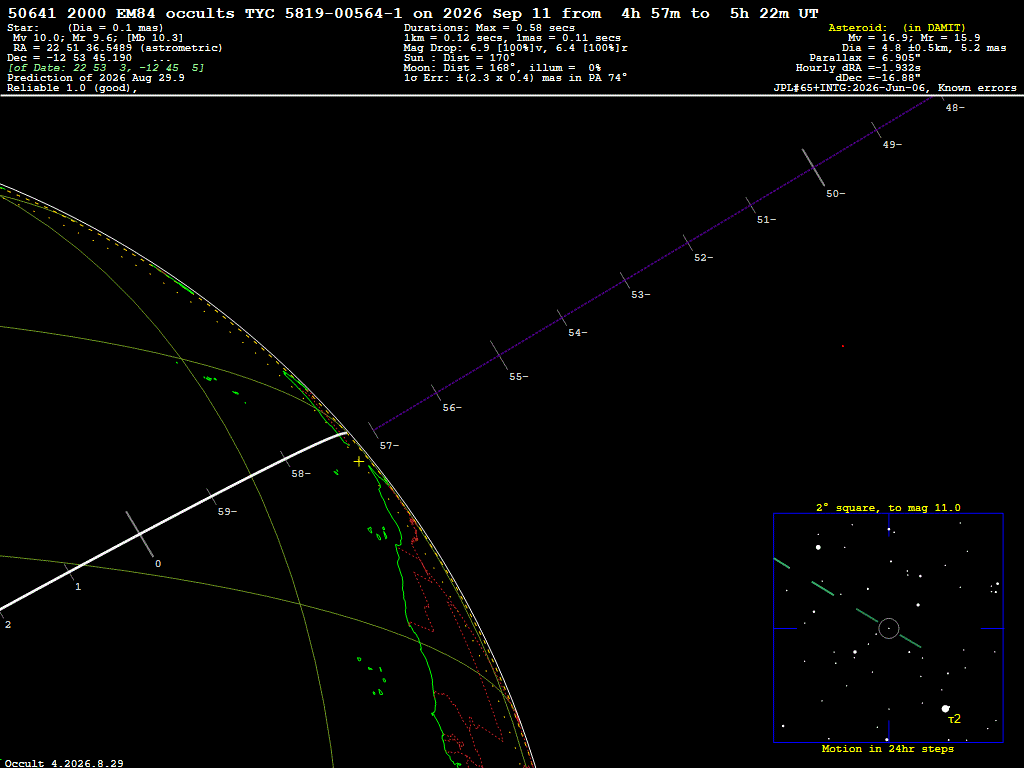
Task: Click the green 'of Date' coordinates line
Action: (x=106, y=68)
